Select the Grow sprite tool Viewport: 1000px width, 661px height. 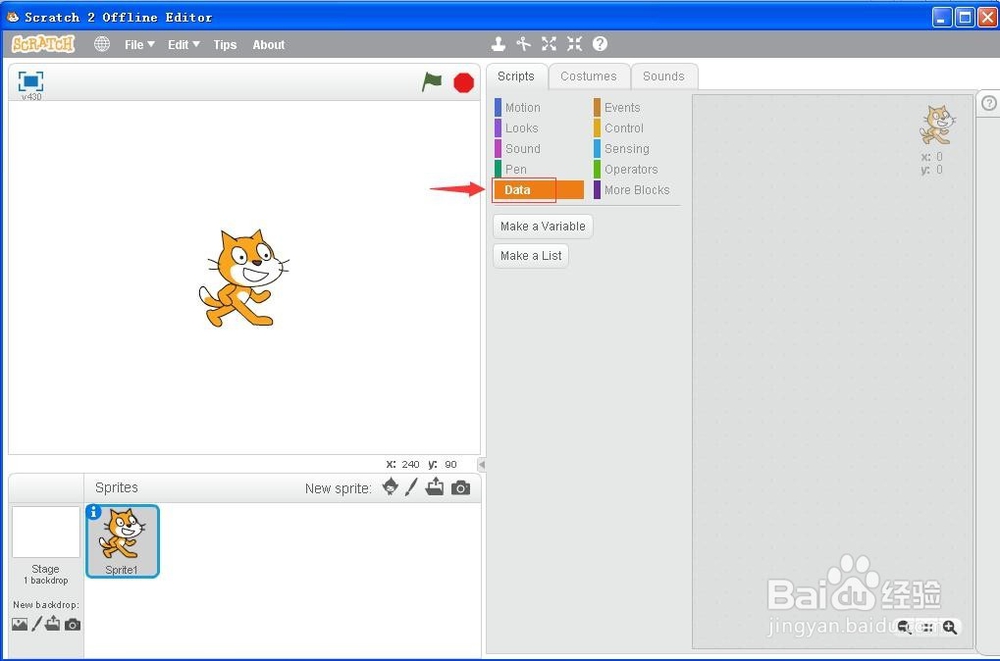(x=548, y=44)
